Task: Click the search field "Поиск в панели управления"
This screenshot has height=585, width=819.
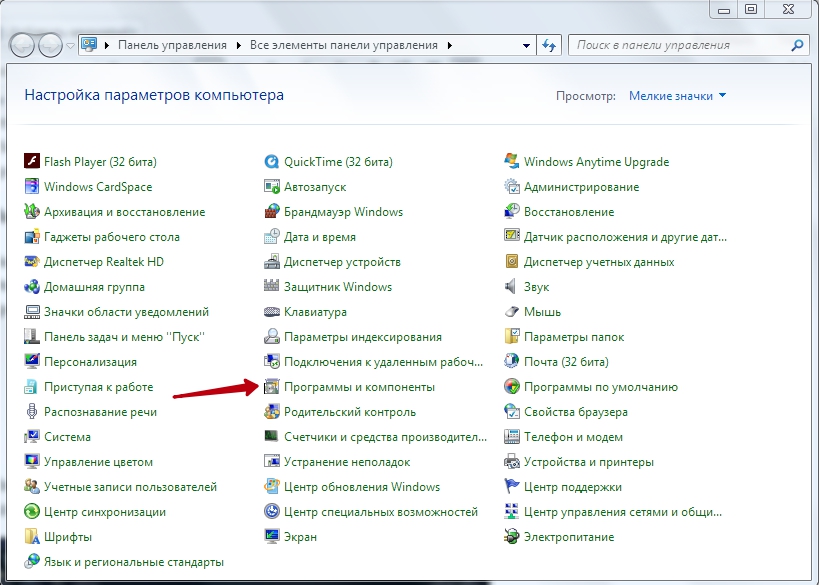Action: 680,45
